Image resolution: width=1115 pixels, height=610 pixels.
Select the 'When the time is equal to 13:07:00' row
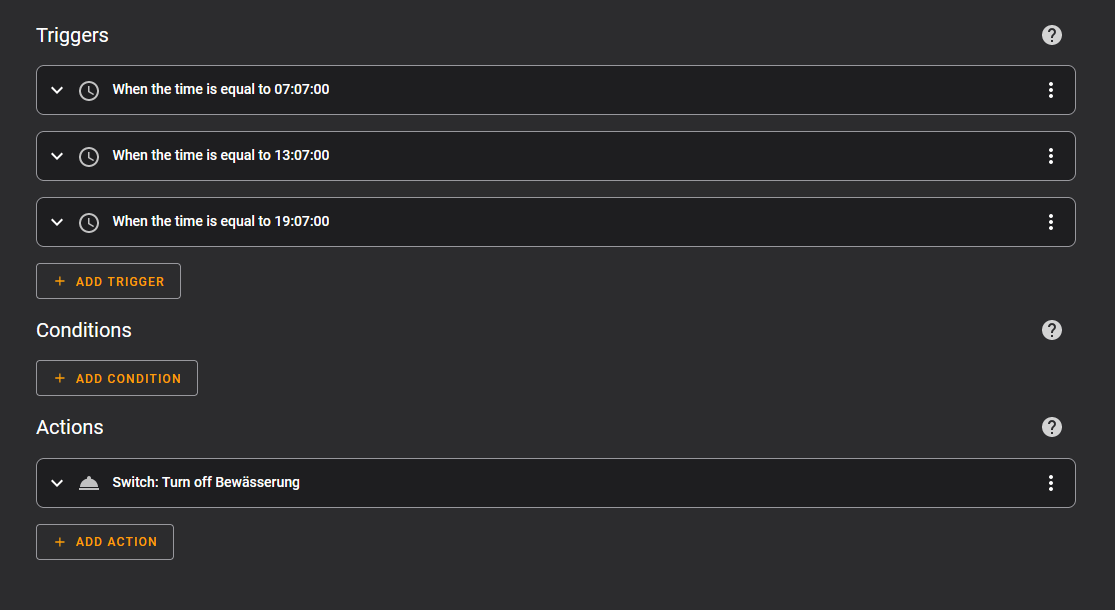(555, 156)
